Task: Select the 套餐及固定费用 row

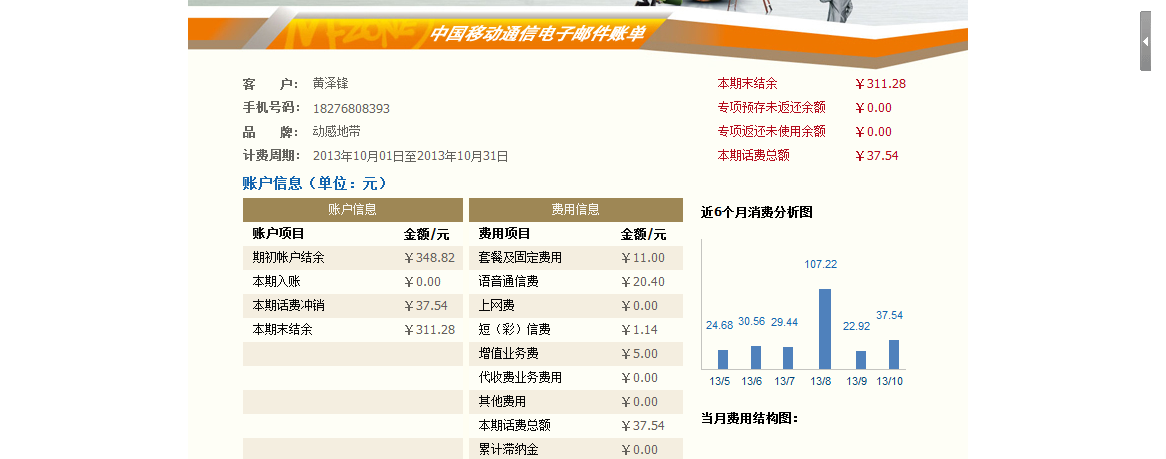Action: [575, 258]
